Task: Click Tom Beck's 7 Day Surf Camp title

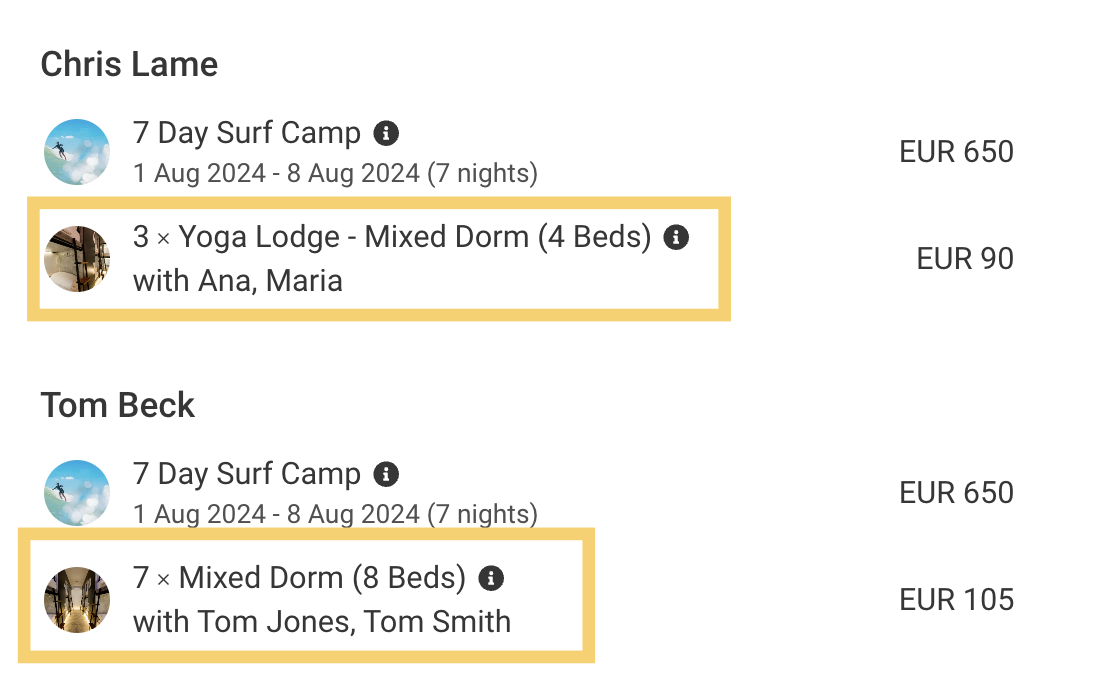Action: tap(247, 474)
